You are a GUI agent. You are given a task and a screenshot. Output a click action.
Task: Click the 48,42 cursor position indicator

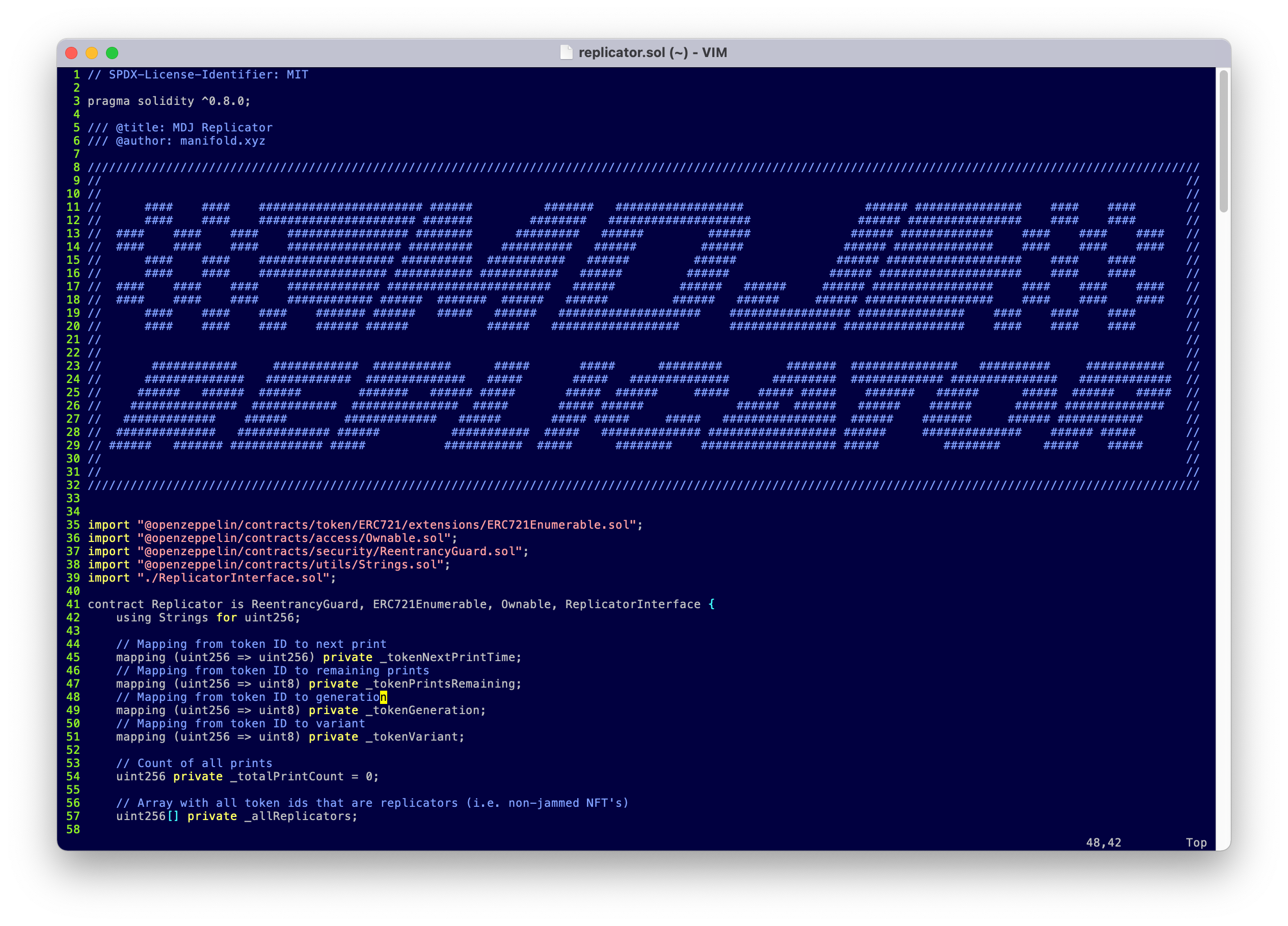(1103, 842)
